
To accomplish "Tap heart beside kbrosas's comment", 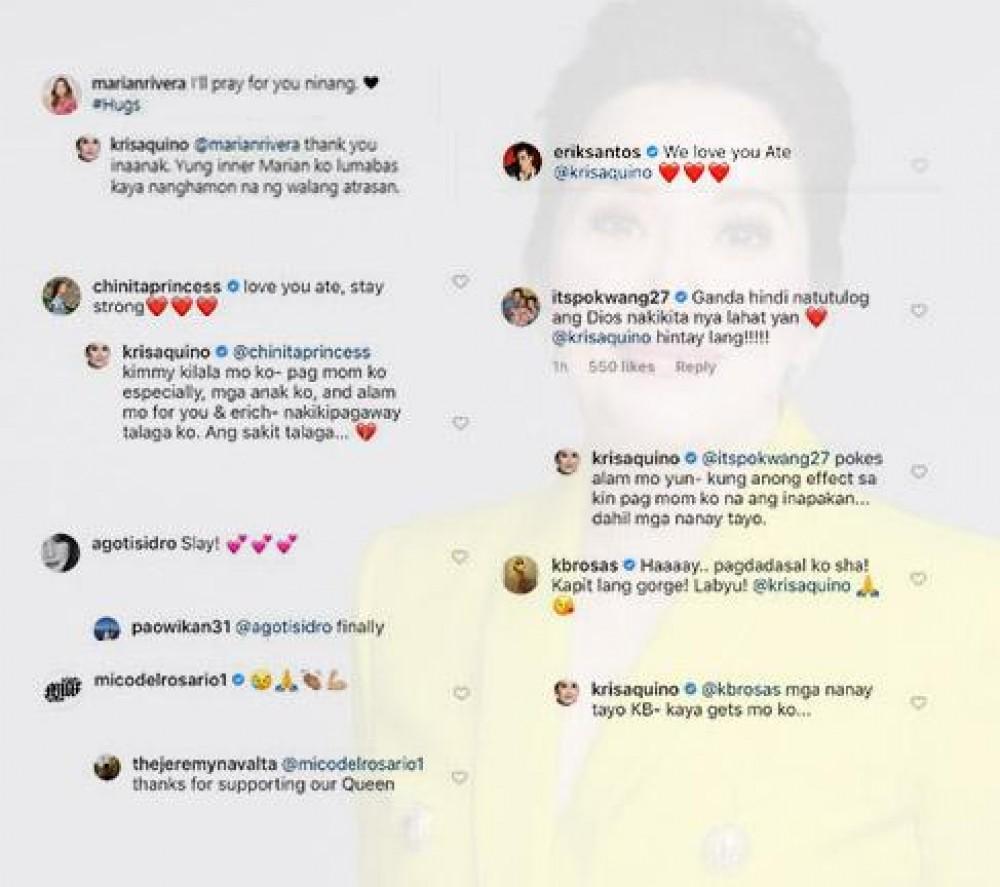I will tap(918, 578).
